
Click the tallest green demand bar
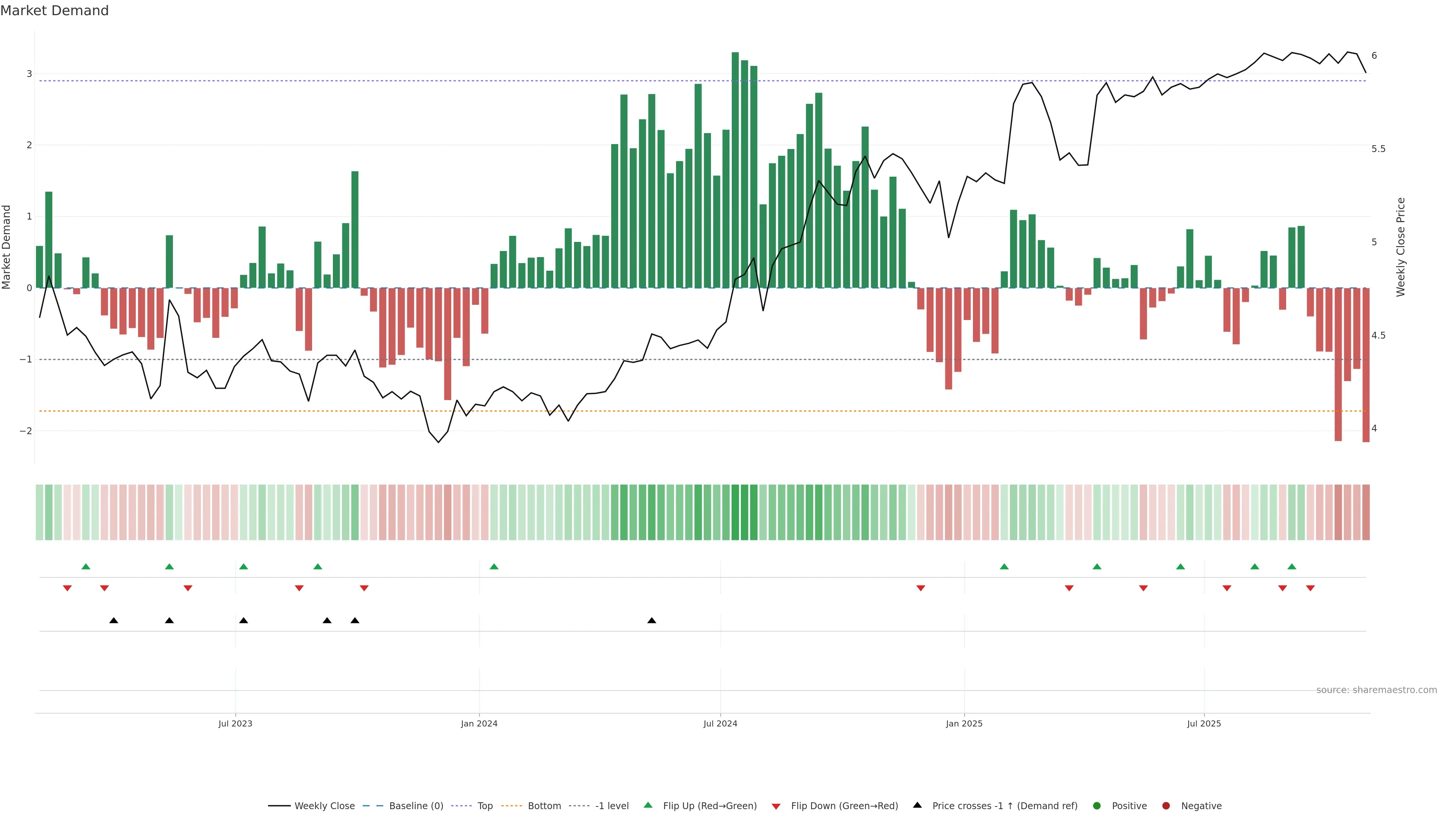(x=735, y=169)
